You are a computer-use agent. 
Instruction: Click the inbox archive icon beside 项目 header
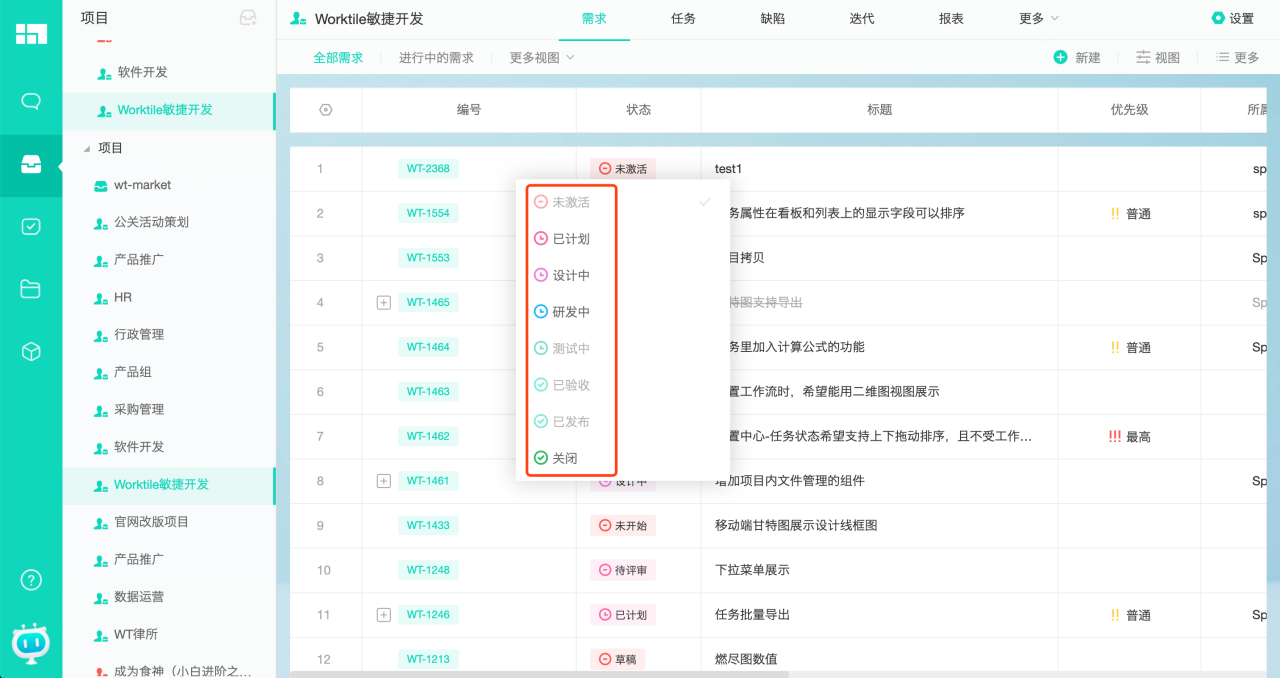(248, 18)
